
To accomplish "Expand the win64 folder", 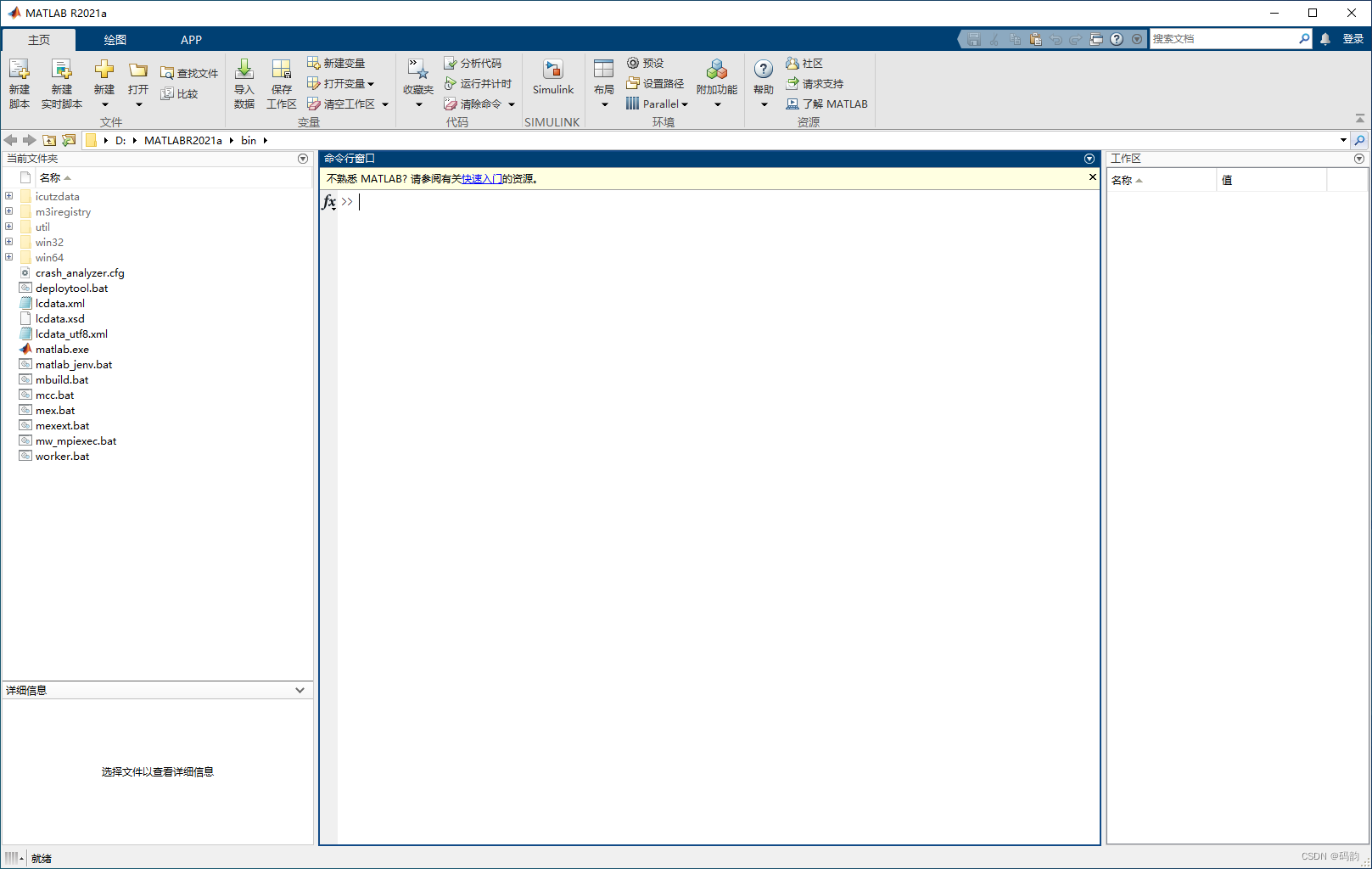I will [x=9, y=257].
